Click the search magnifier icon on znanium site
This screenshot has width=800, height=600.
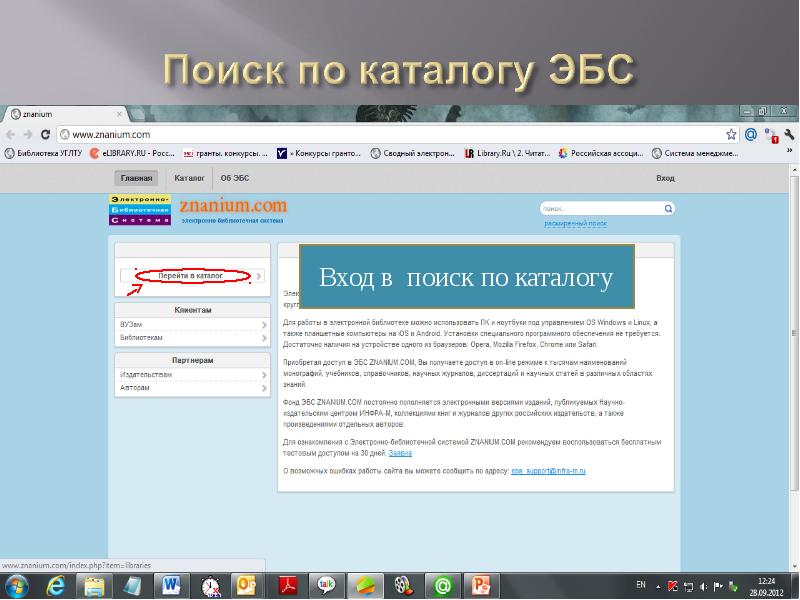(667, 209)
